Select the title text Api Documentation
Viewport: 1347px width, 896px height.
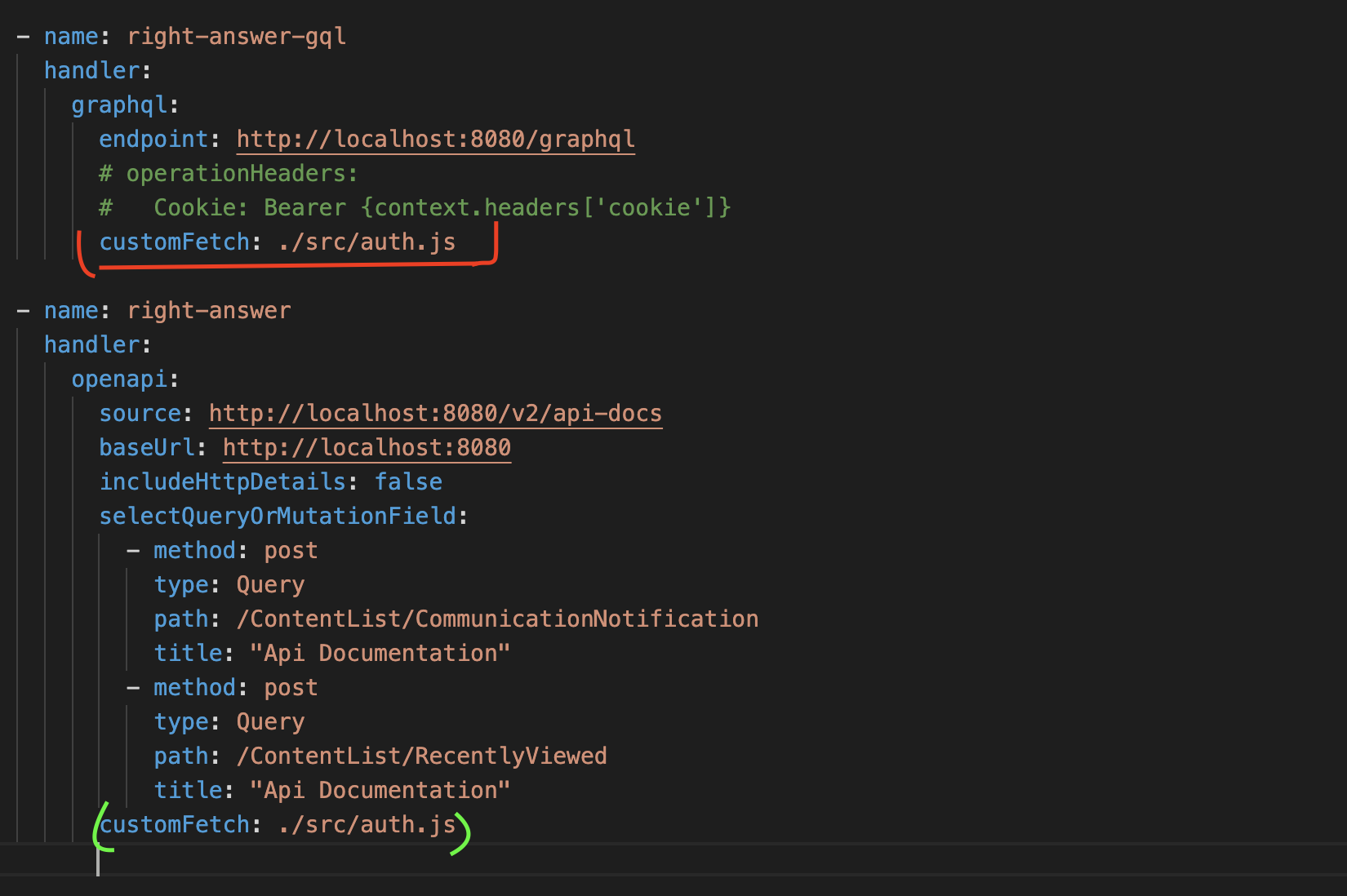tap(378, 653)
